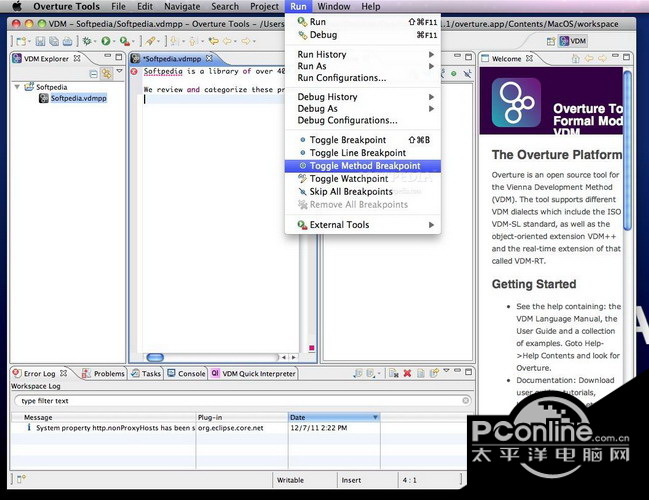
Task: Open the Window menu
Action: (334, 6)
